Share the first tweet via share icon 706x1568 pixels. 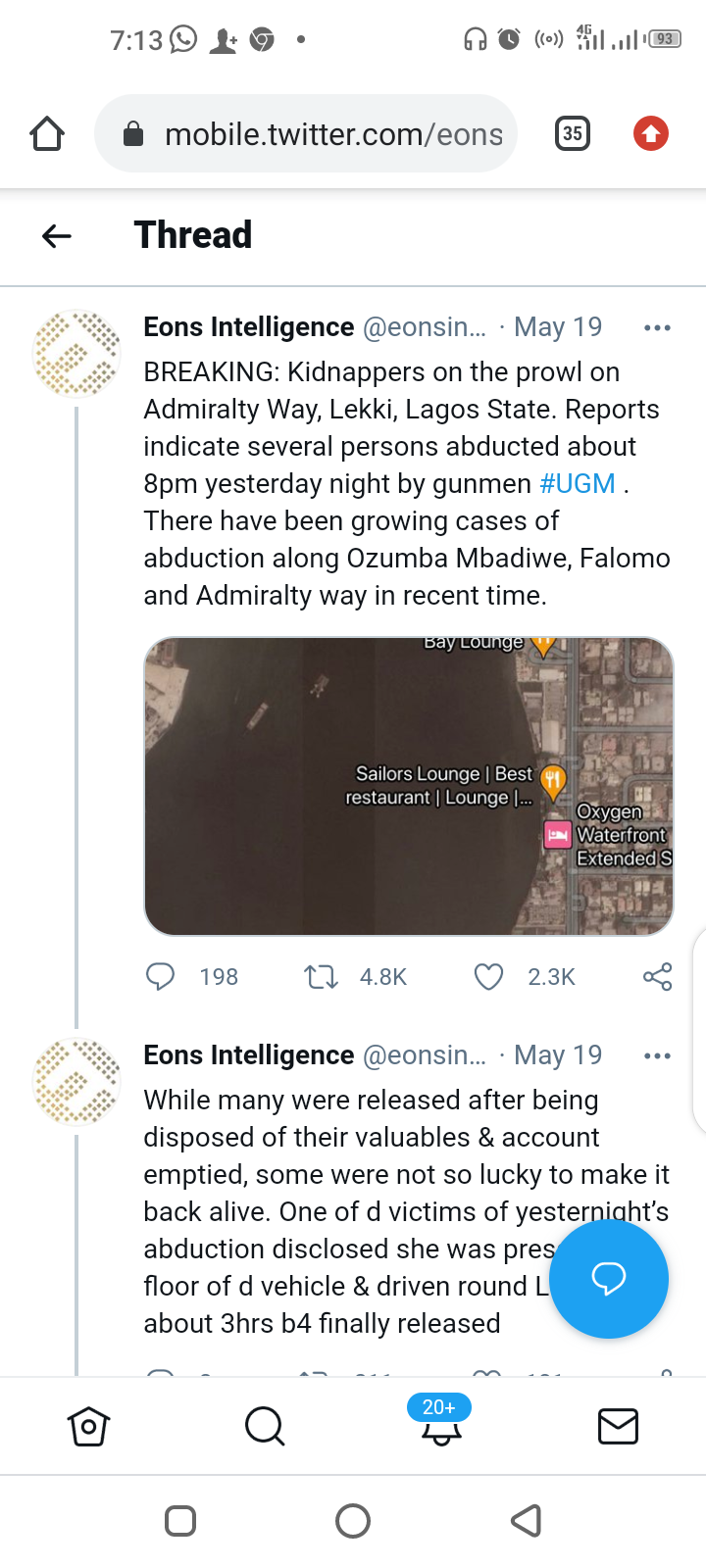coord(657,976)
